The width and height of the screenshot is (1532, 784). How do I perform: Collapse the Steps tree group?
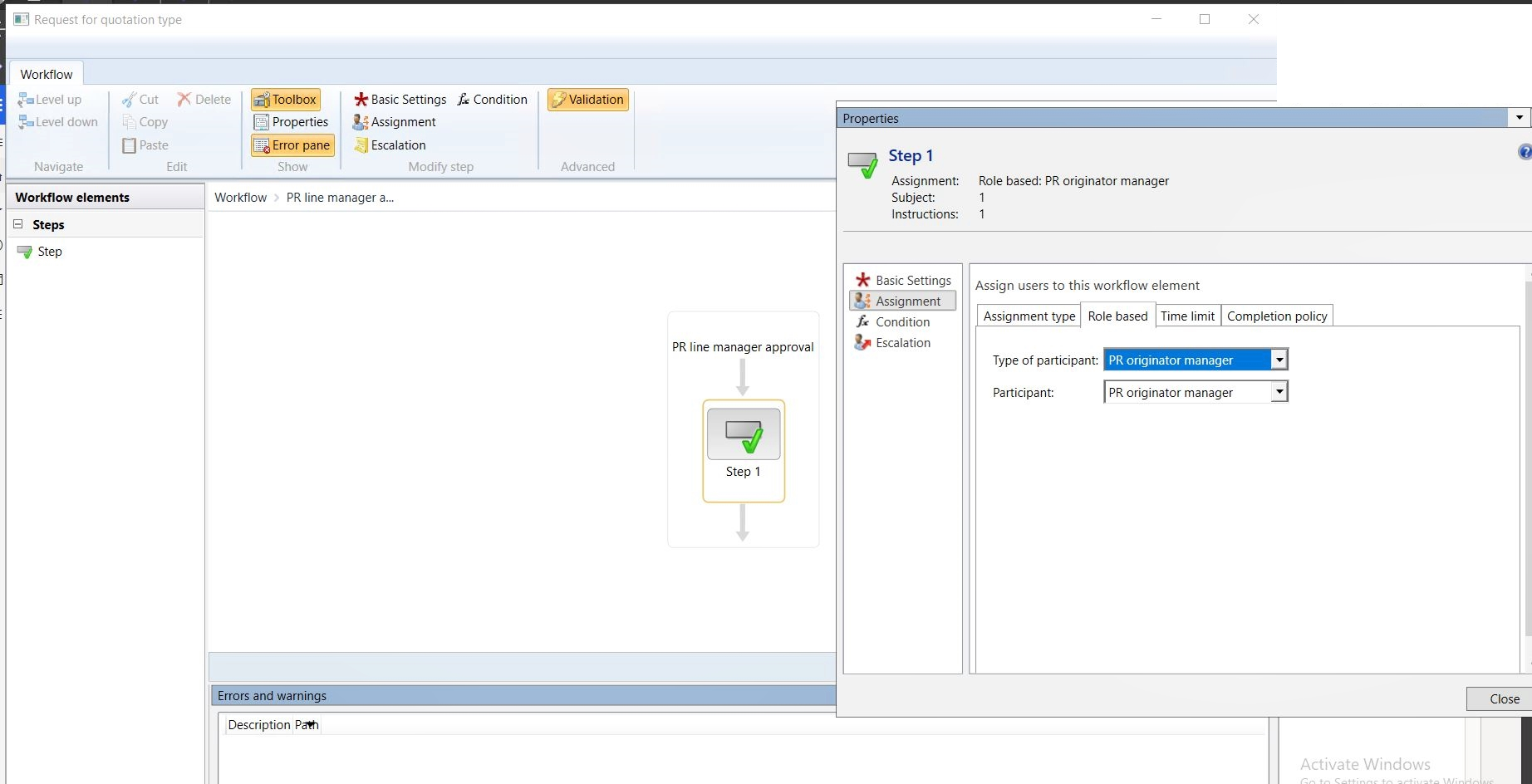(18, 224)
